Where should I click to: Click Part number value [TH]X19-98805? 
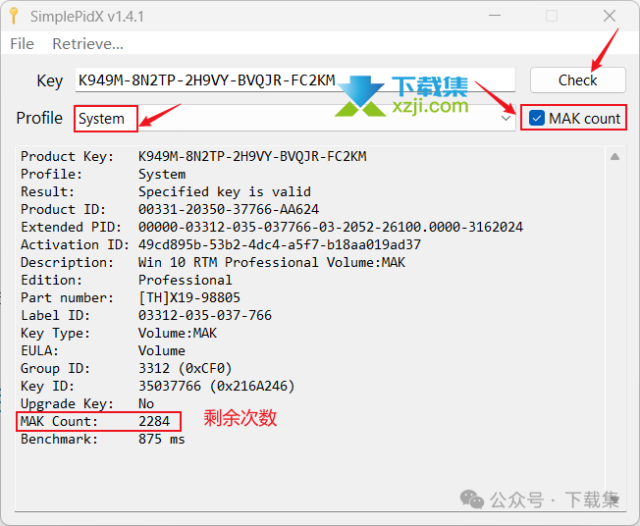(x=189, y=297)
